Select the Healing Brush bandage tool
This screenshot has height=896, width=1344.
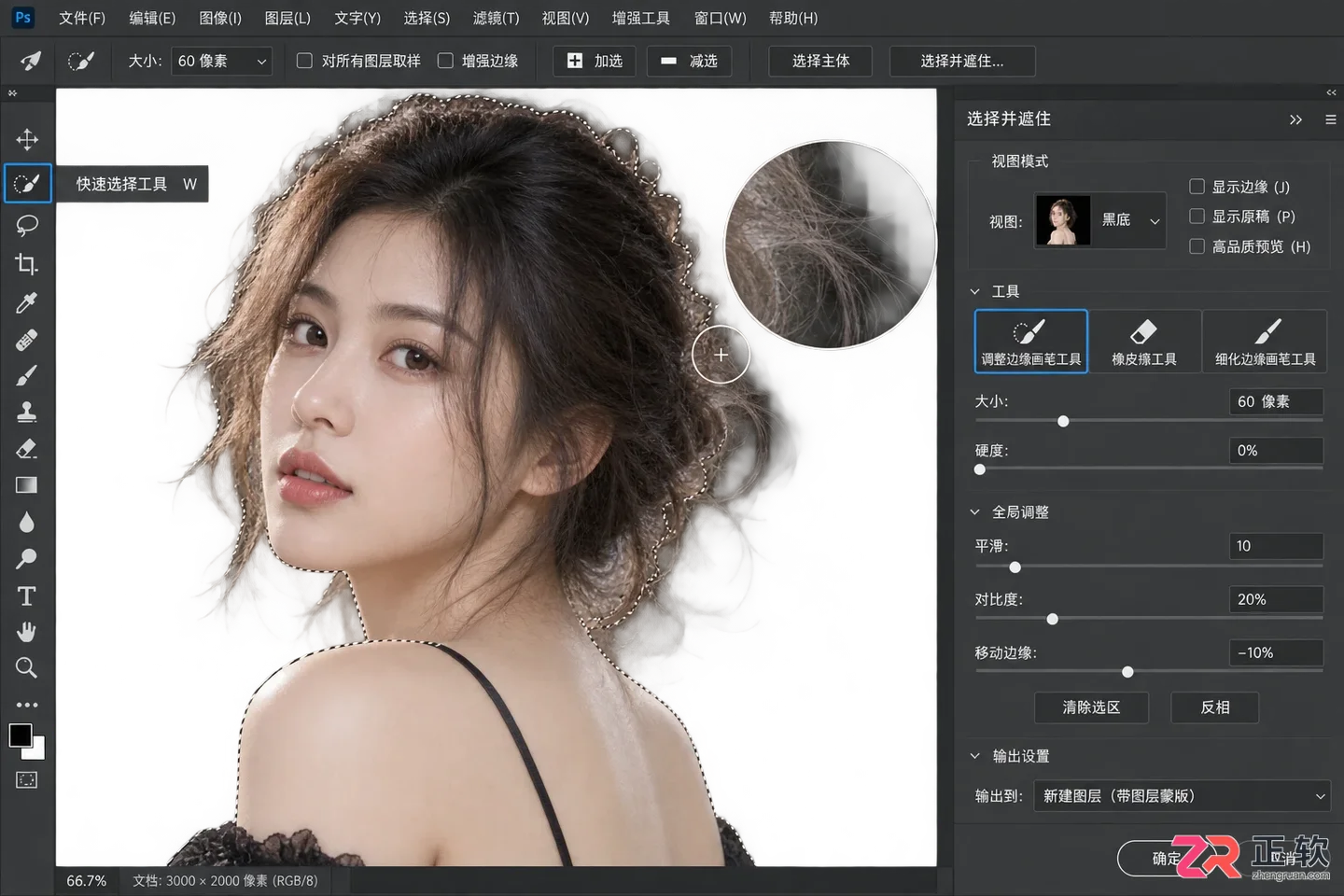27,340
